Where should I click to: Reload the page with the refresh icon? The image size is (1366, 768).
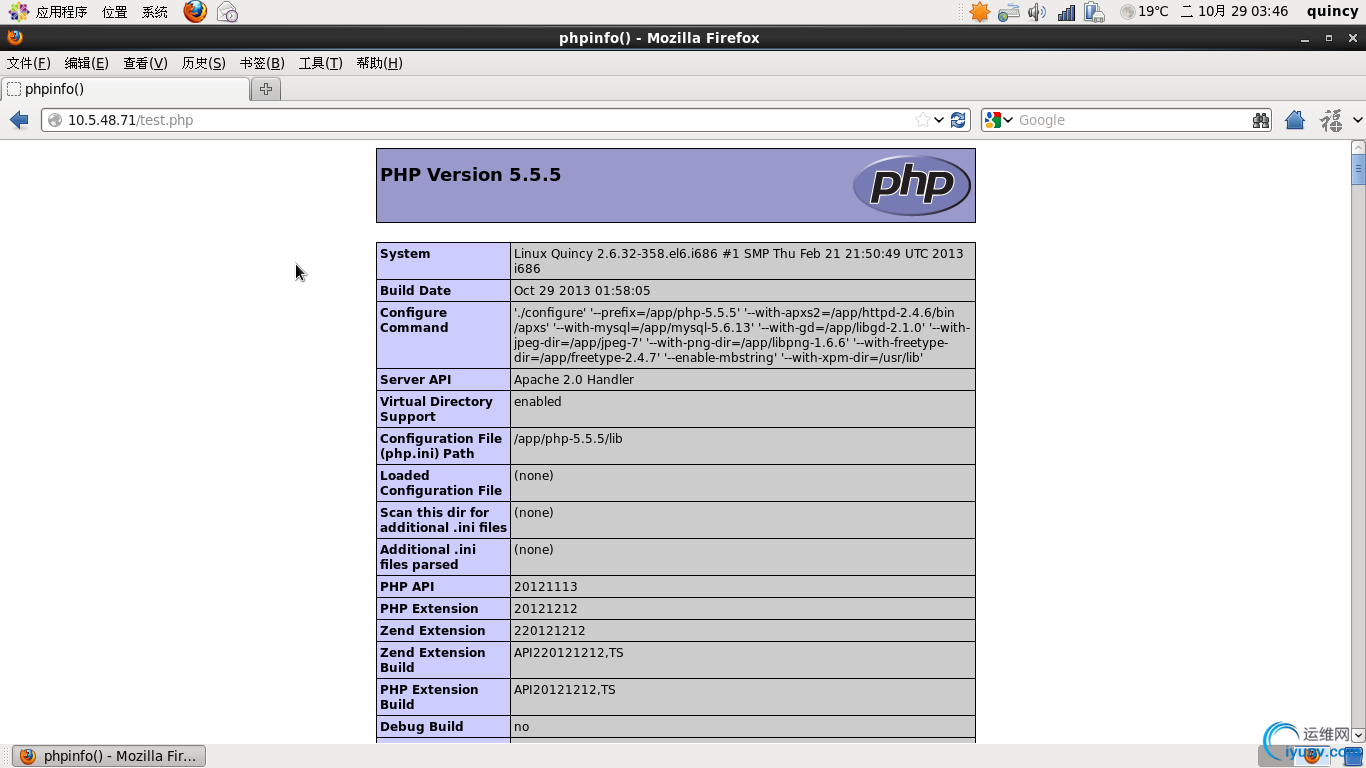click(958, 120)
